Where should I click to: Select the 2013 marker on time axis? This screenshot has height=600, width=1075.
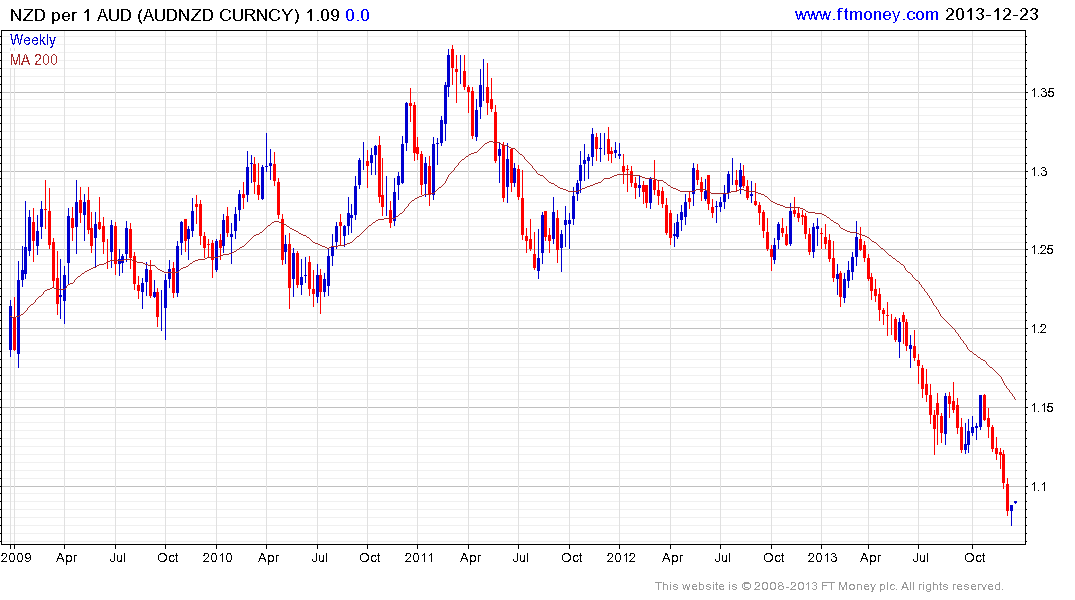click(822, 556)
